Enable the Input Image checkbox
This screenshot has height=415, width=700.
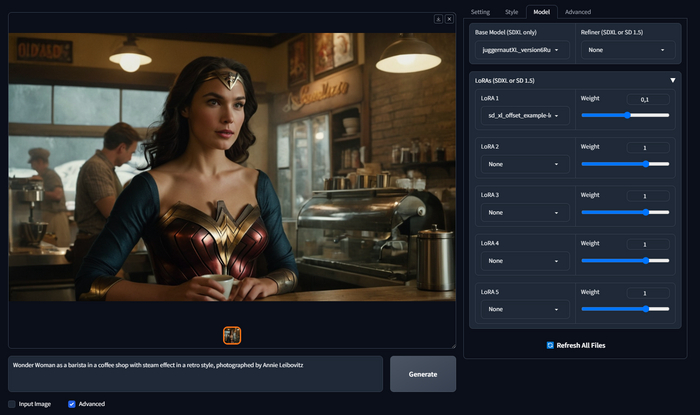point(12,404)
